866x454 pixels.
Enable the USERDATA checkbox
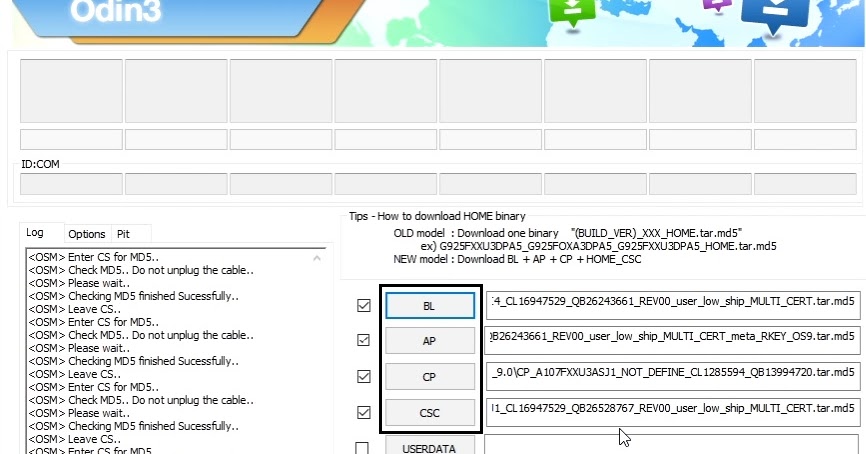[x=362, y=448]
